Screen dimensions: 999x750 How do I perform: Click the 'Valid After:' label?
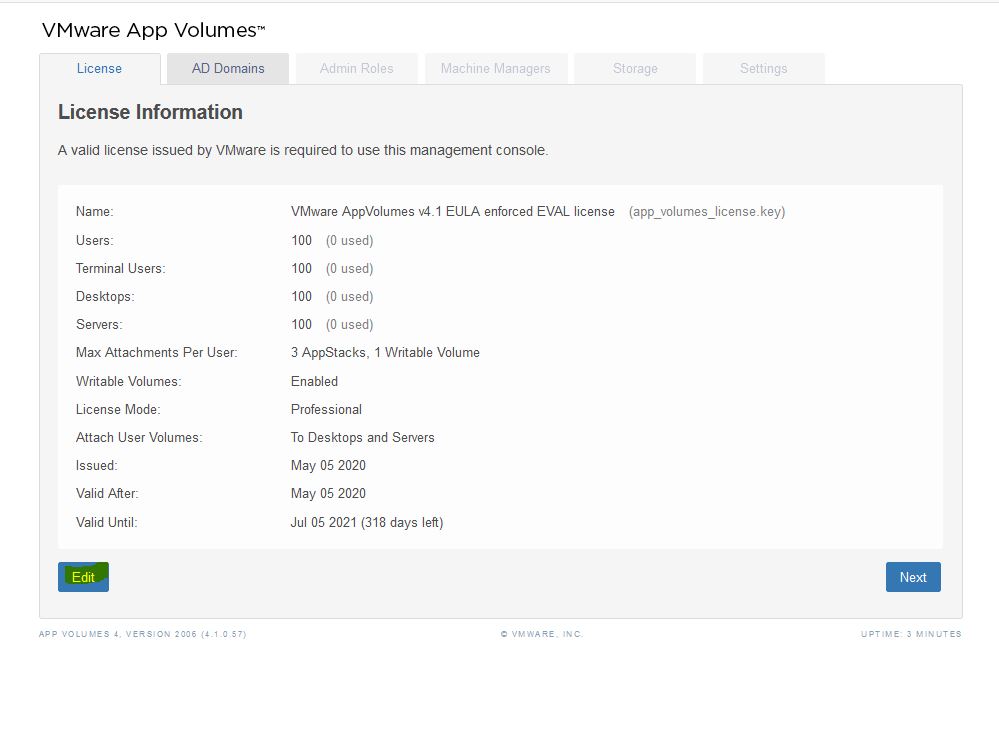pos(107,493)
